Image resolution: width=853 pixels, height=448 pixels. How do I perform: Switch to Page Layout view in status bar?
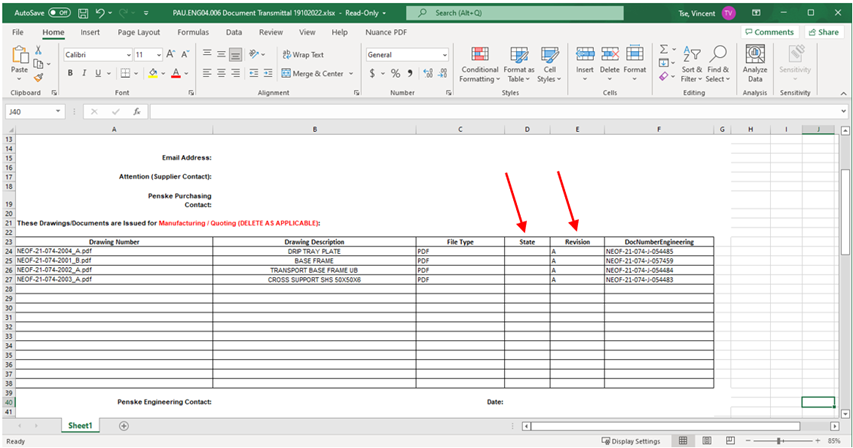707,440
